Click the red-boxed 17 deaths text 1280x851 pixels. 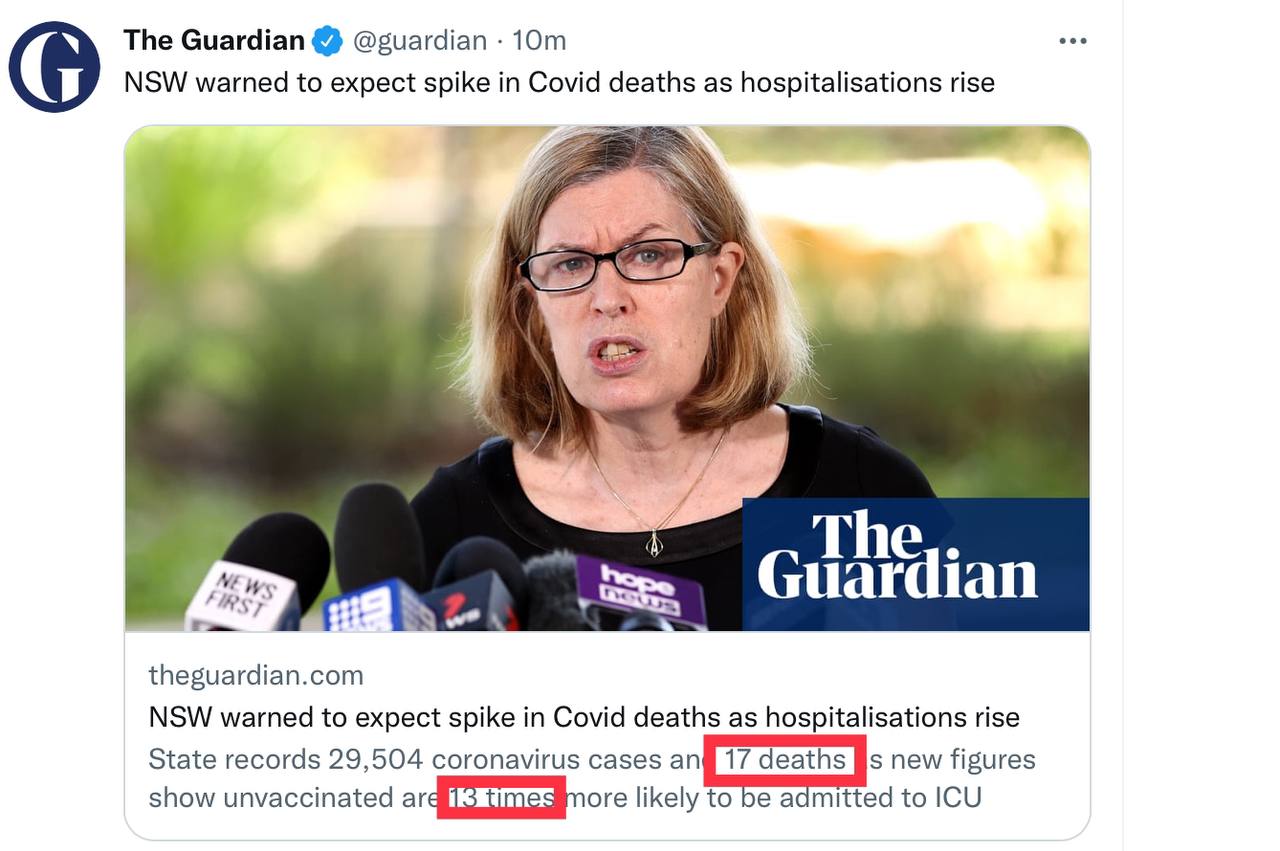(x=785, y=760)
